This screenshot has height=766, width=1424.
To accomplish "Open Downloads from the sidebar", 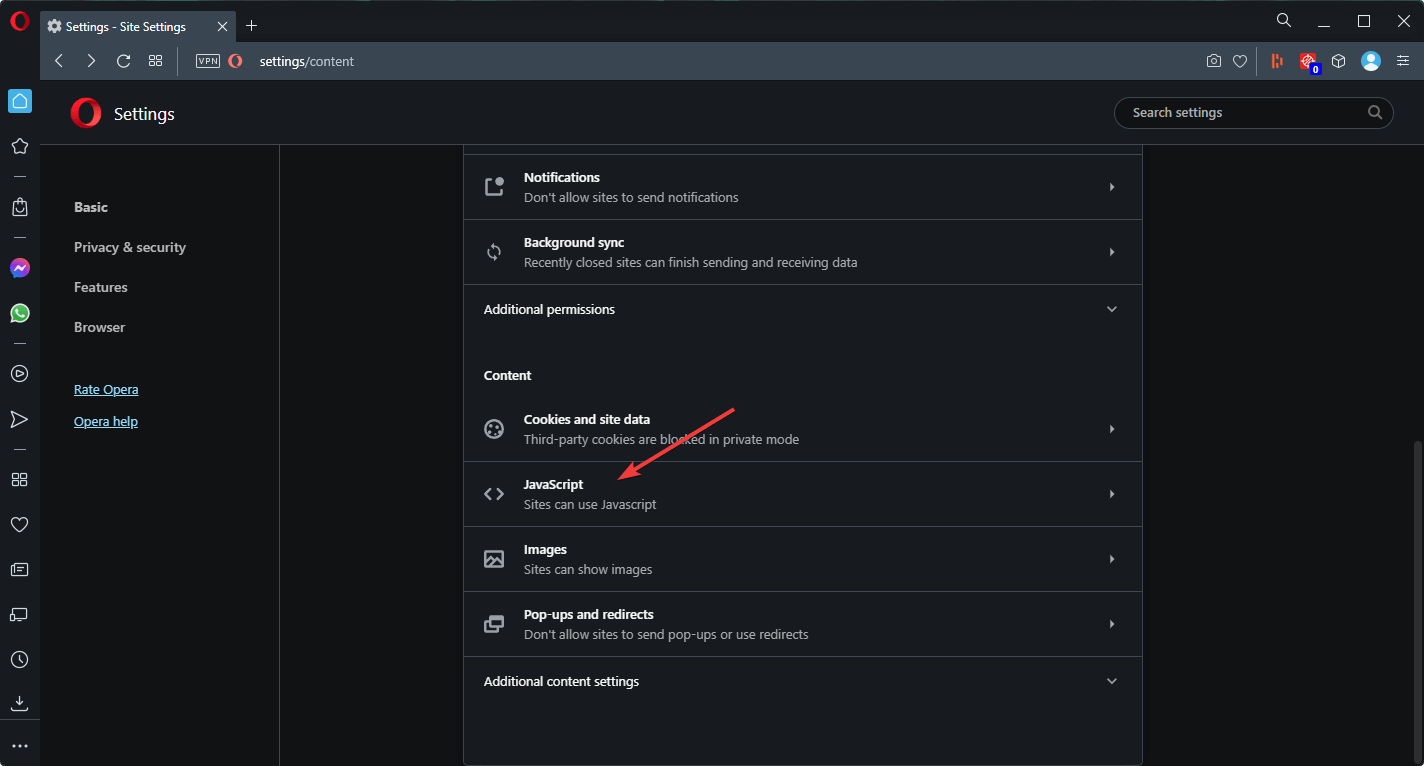I will pos(19,703).
